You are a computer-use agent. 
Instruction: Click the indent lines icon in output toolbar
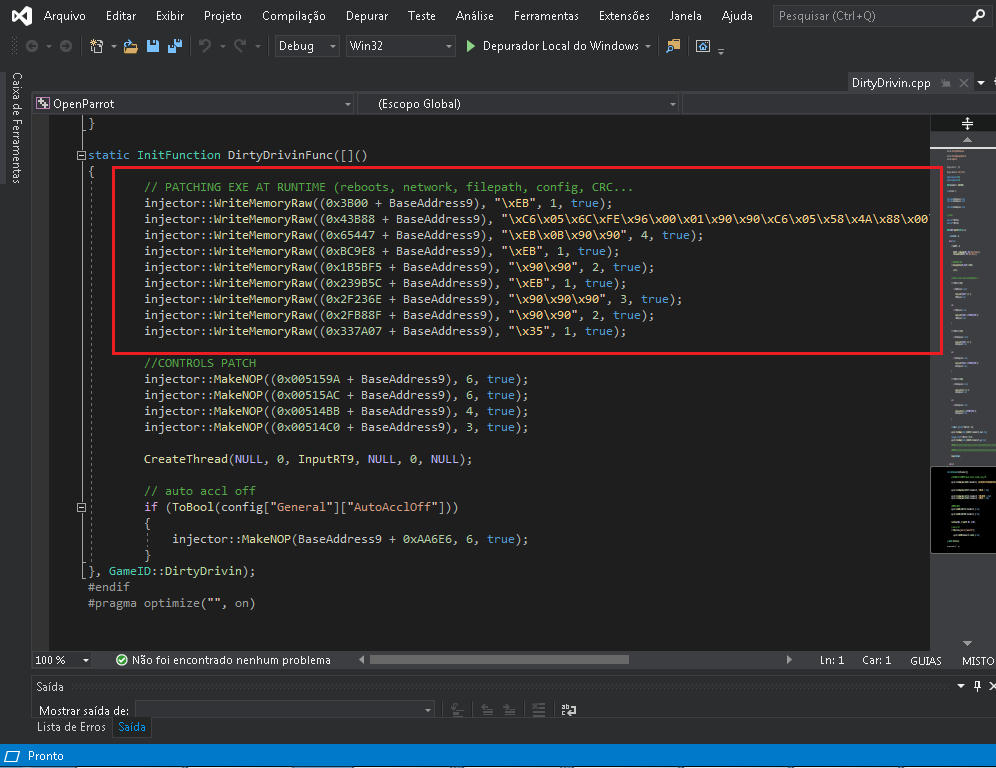click(539, 710)
